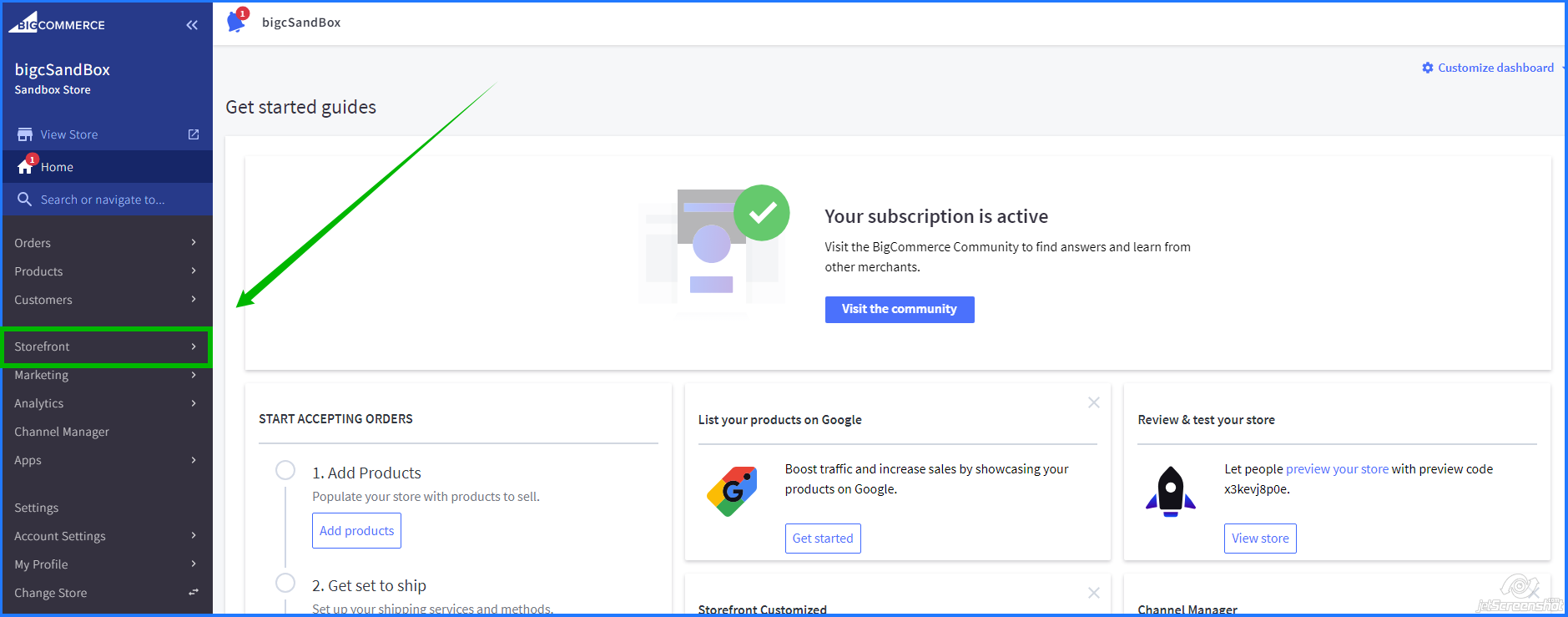Image resolution: width=1568 pixels, height=617 pixels.
Task: Click the BigCommerce logo
Action: click(x=57, y=23)
